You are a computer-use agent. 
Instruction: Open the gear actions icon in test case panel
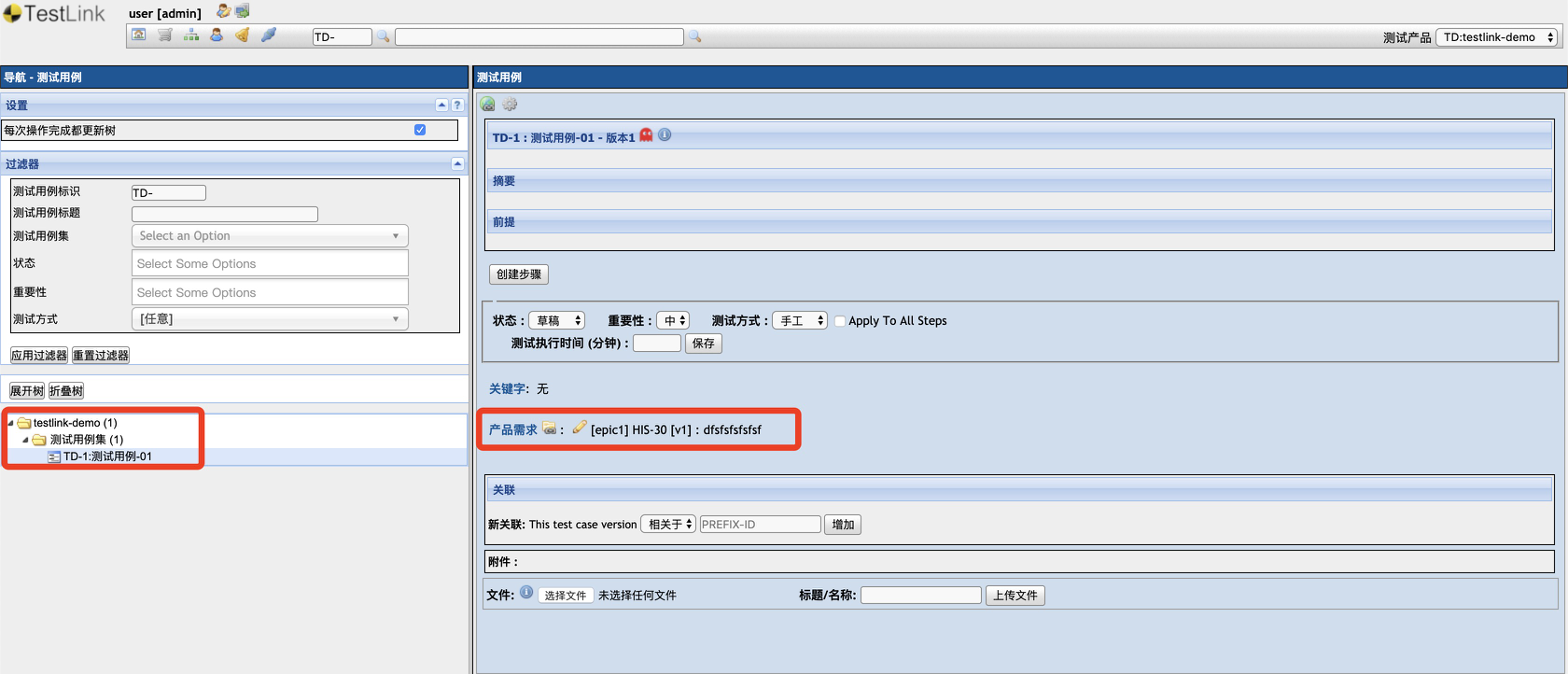click(x=510, y=105)
